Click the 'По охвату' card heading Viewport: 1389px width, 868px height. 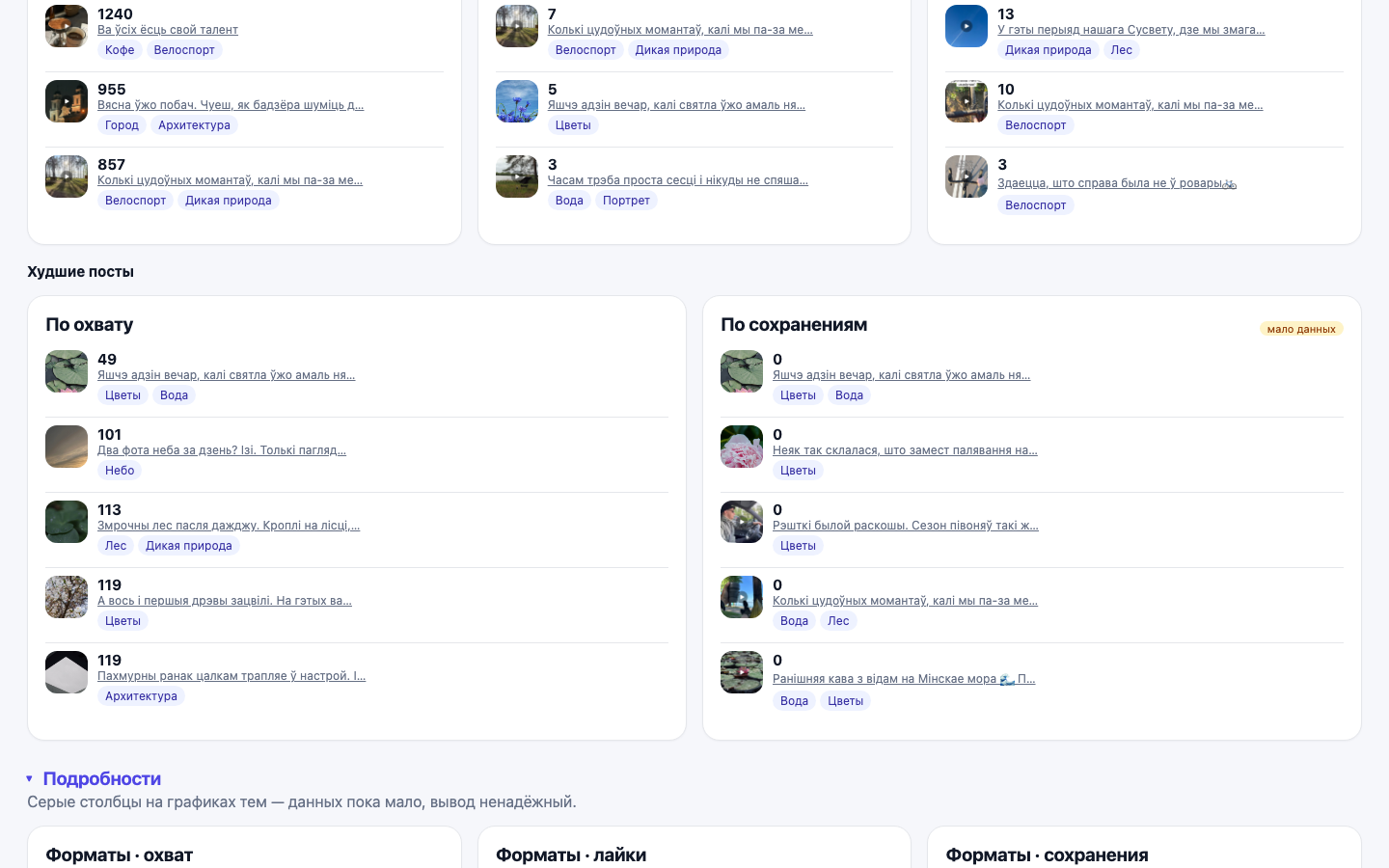coord(90,325)
